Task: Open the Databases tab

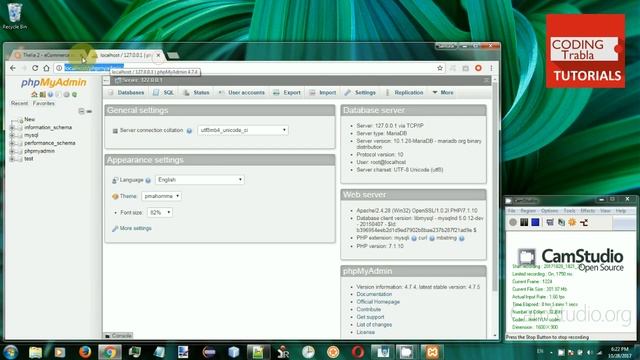Action: point(126,93)
